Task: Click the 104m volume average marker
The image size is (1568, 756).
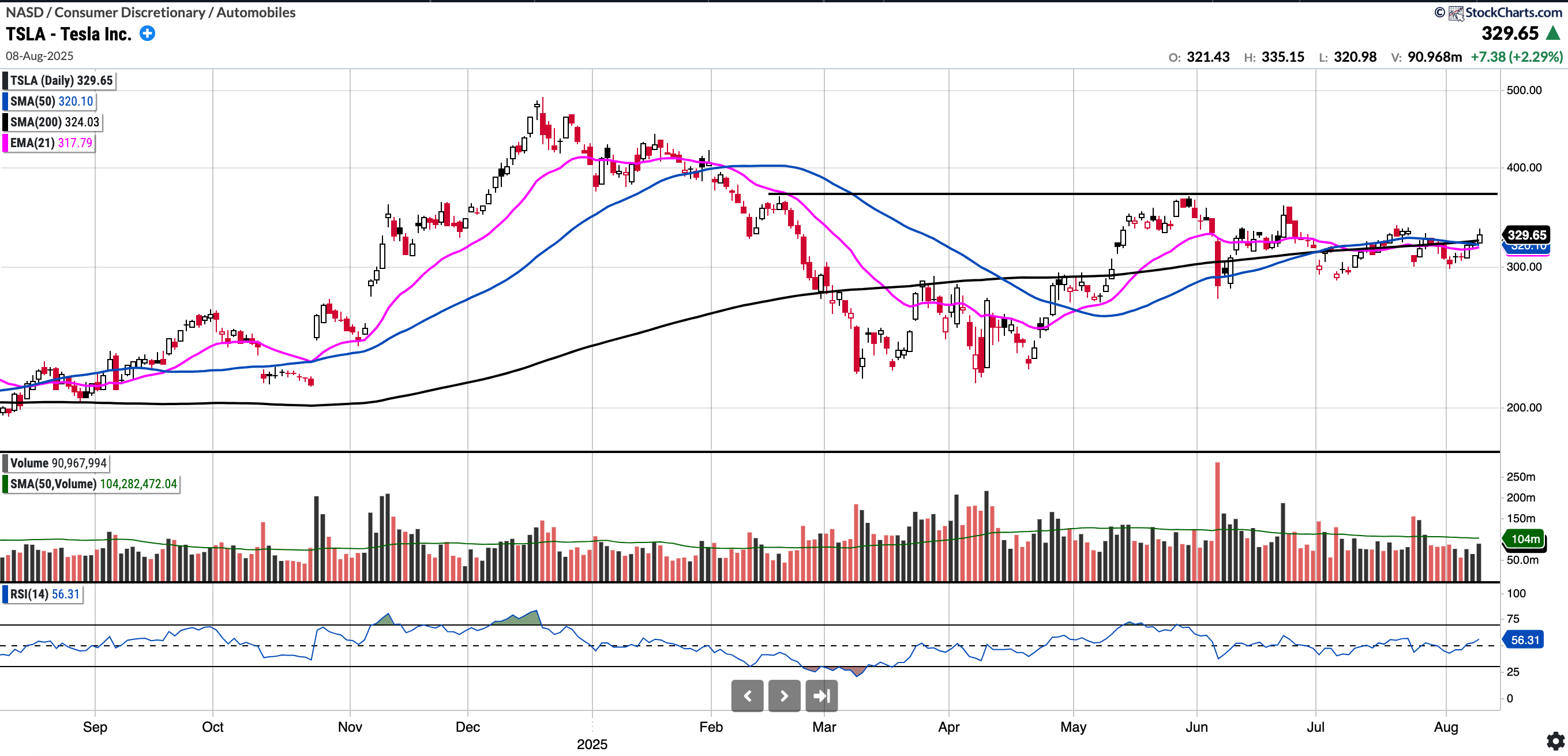Action: [1525, 538]
